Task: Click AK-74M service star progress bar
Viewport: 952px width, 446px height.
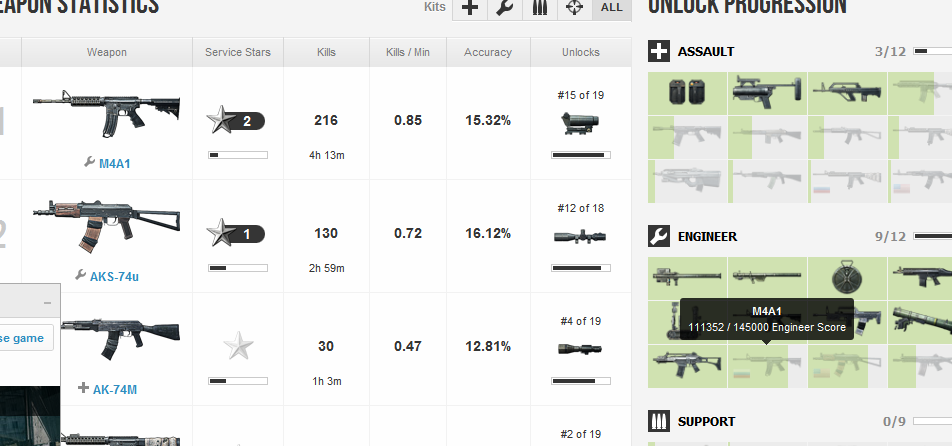Action: tap(238, 381)
